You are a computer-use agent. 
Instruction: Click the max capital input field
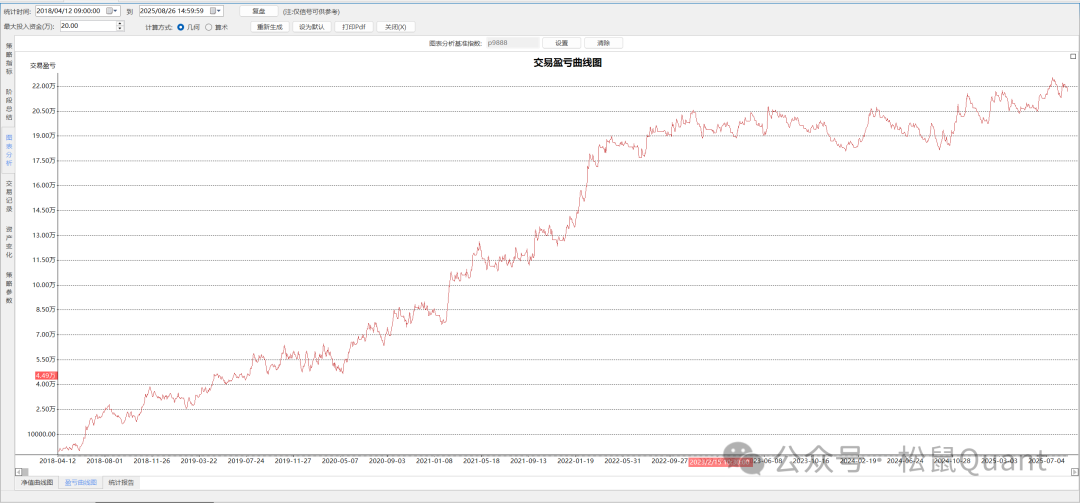click(x=86, y=27)
